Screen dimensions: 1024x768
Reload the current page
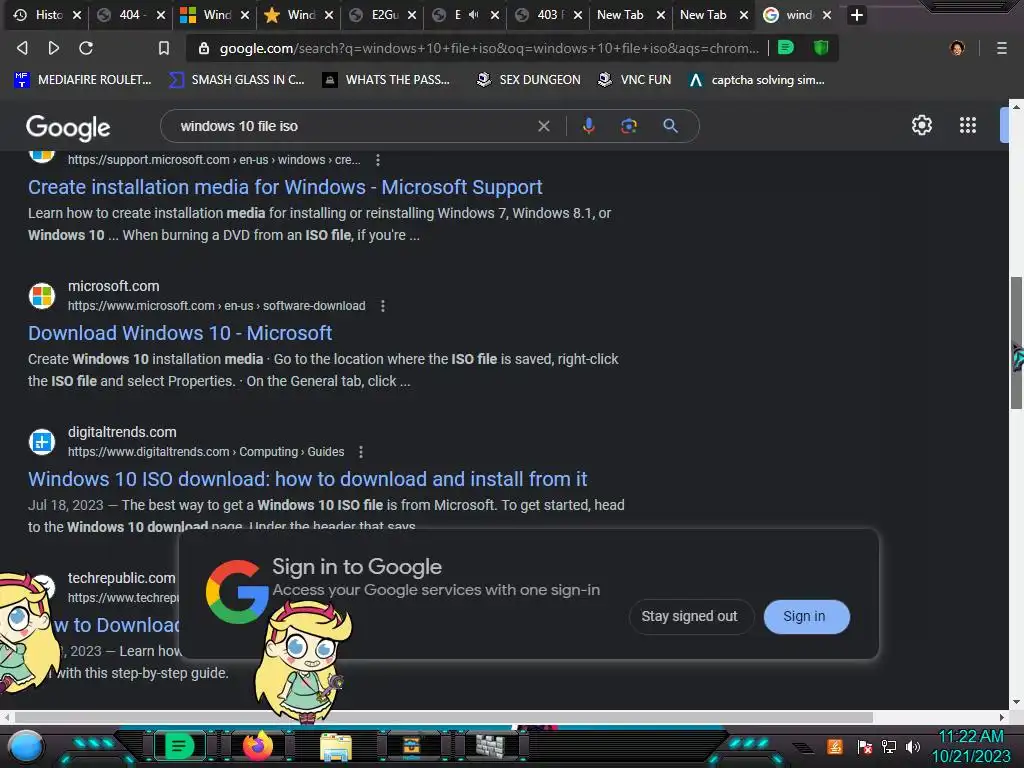pyautogui.click(x=86, y=48)
